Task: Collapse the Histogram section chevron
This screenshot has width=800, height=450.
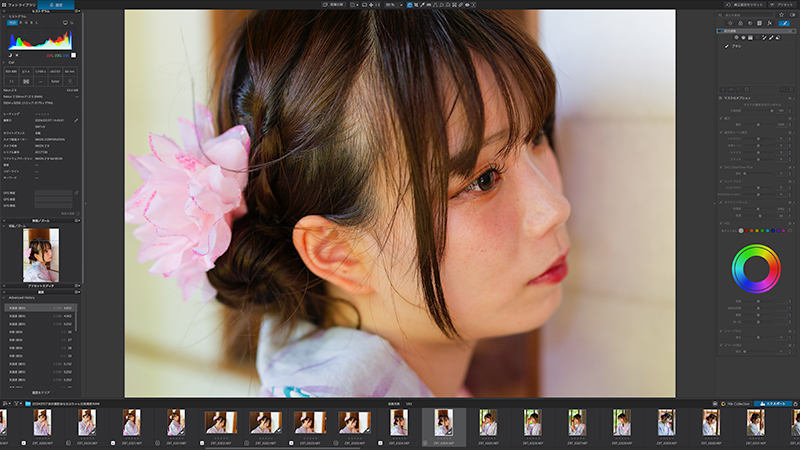Action: point(4,16)
